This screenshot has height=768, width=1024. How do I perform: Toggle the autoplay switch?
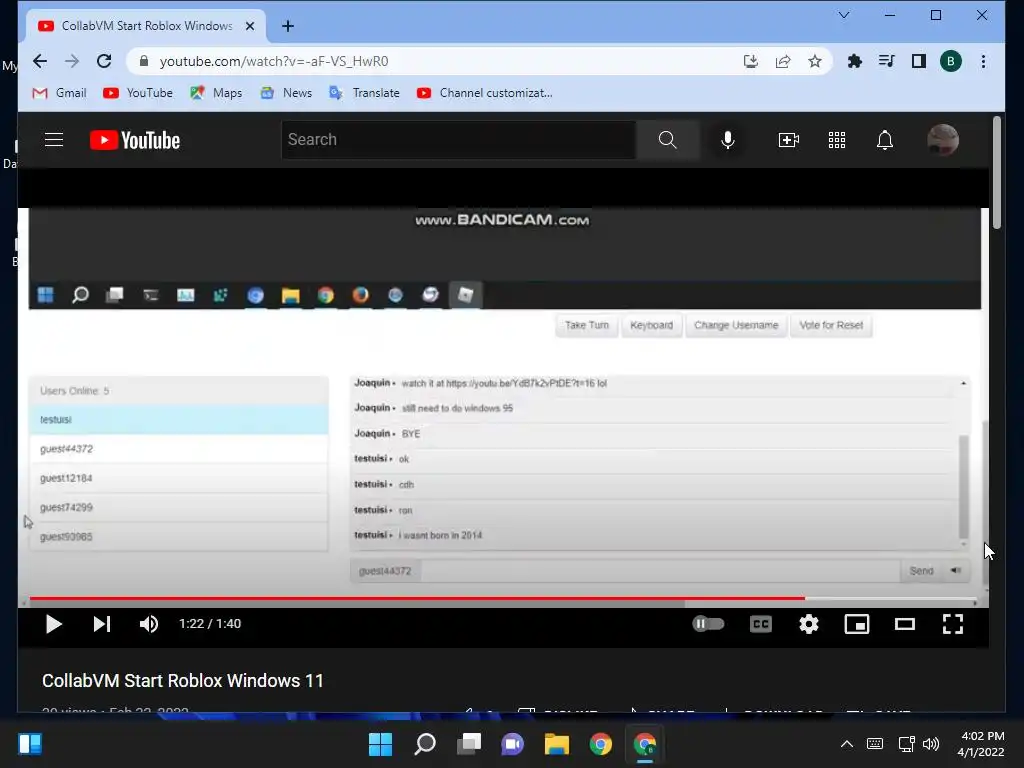point(708,624)
